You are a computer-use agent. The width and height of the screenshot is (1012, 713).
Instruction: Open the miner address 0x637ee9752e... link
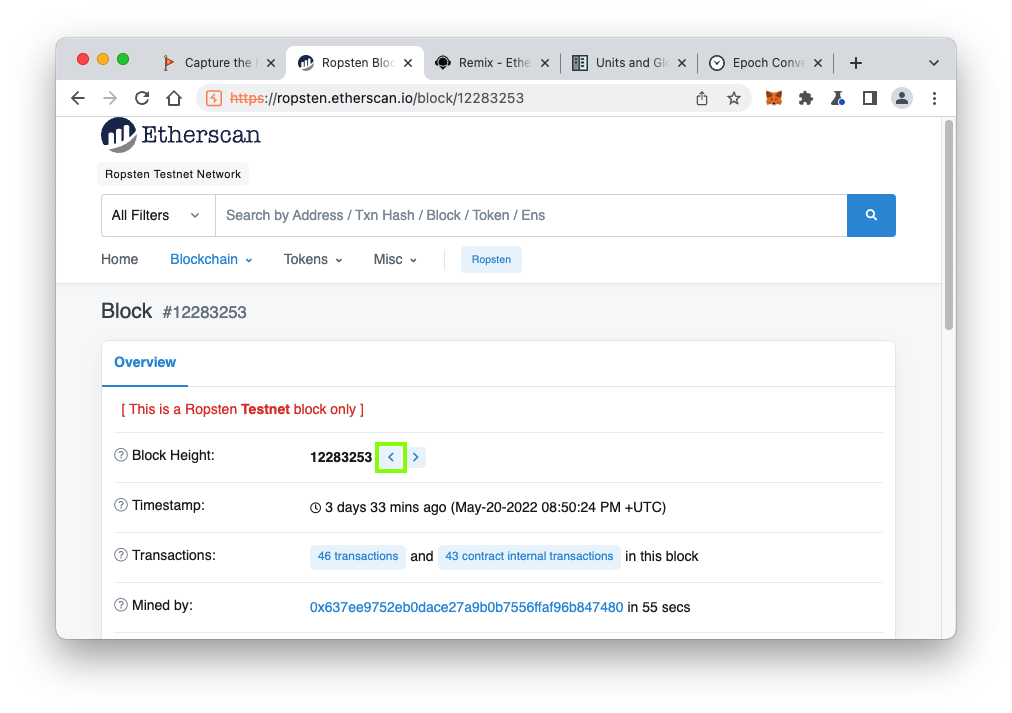[x=467, y=607]
